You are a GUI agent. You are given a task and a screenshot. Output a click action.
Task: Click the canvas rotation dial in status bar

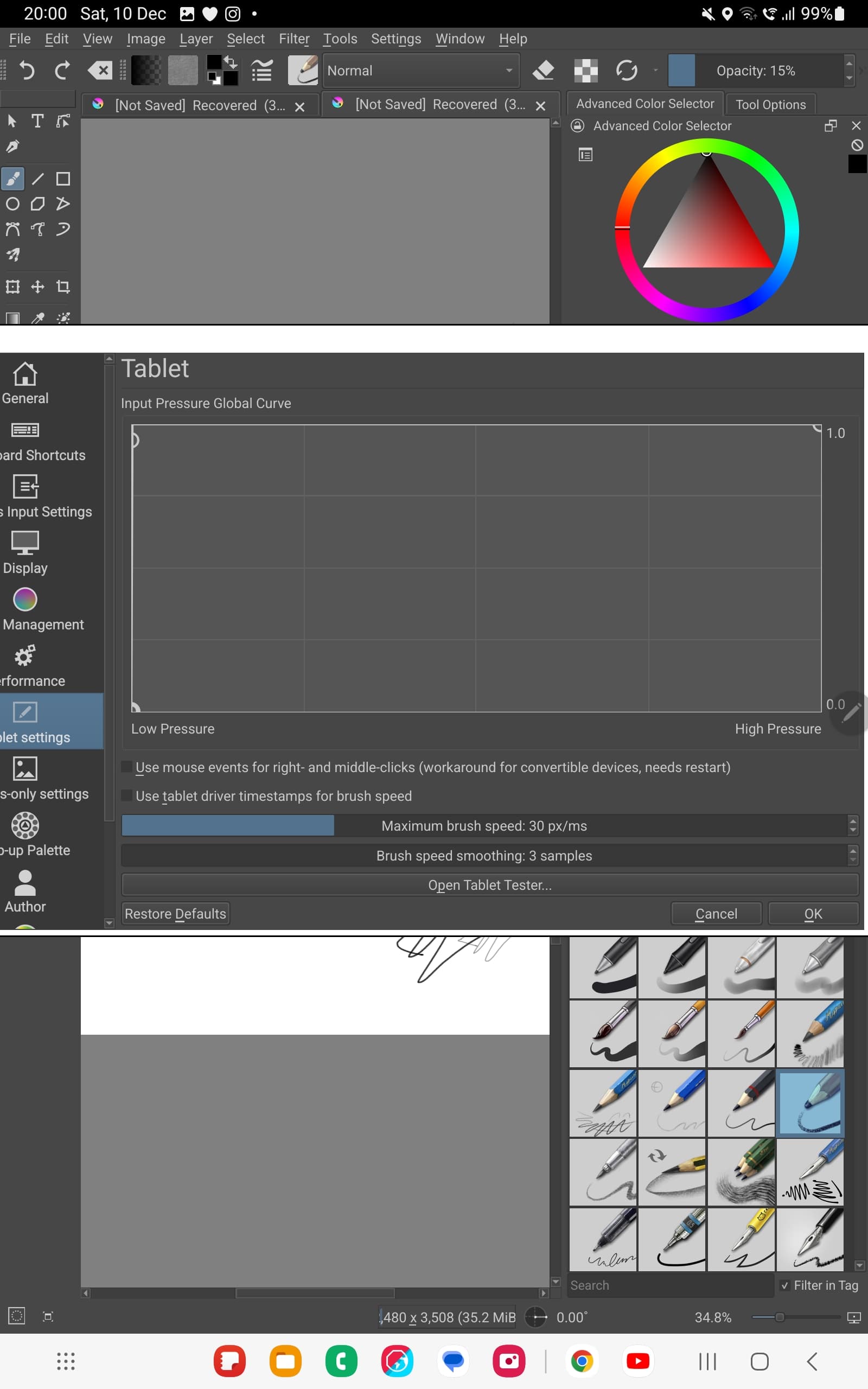[x=536, y=1317]
